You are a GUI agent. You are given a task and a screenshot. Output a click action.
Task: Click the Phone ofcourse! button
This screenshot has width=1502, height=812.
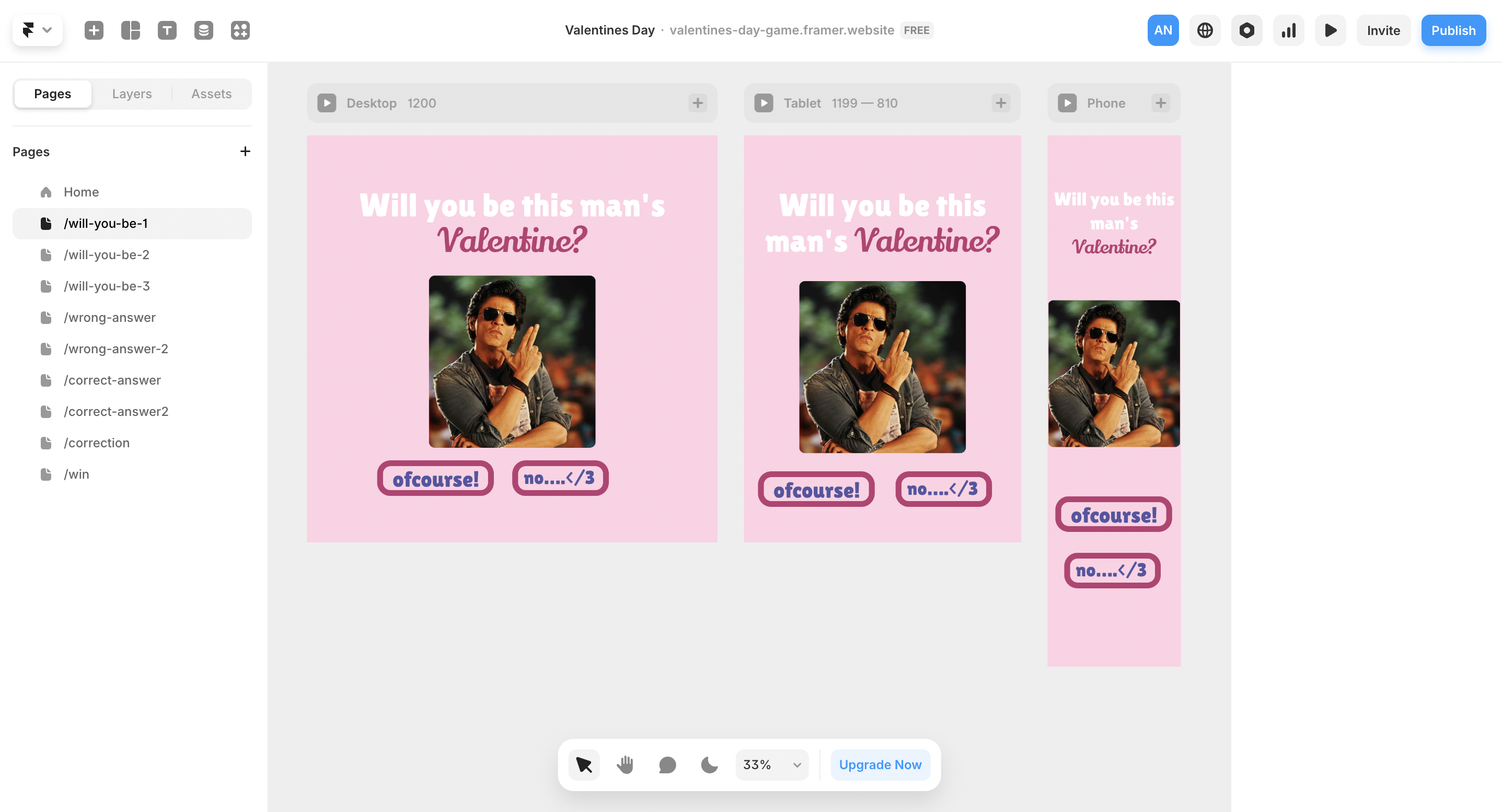(x=1113, y=515)
